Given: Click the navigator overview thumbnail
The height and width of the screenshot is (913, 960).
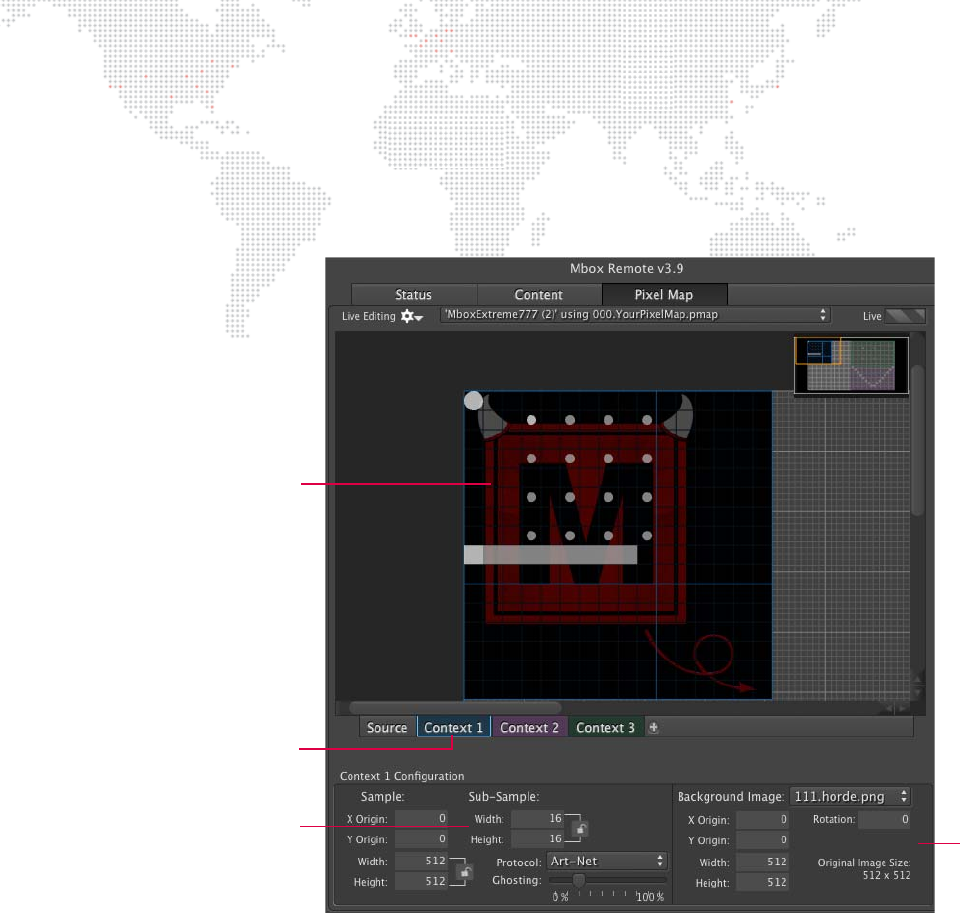Looking at the screenshot, I should click(851, 364).
